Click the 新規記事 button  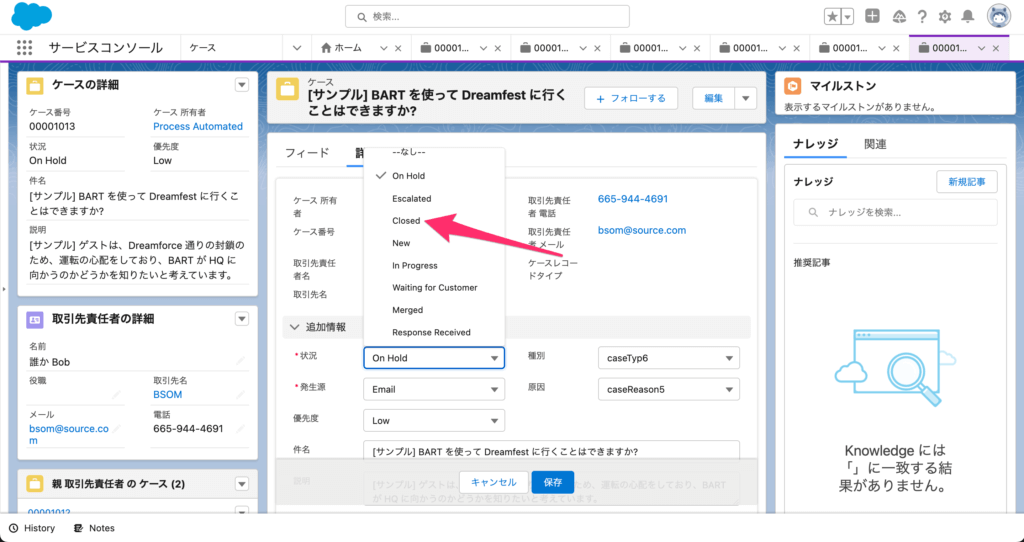tap(967, 182)
